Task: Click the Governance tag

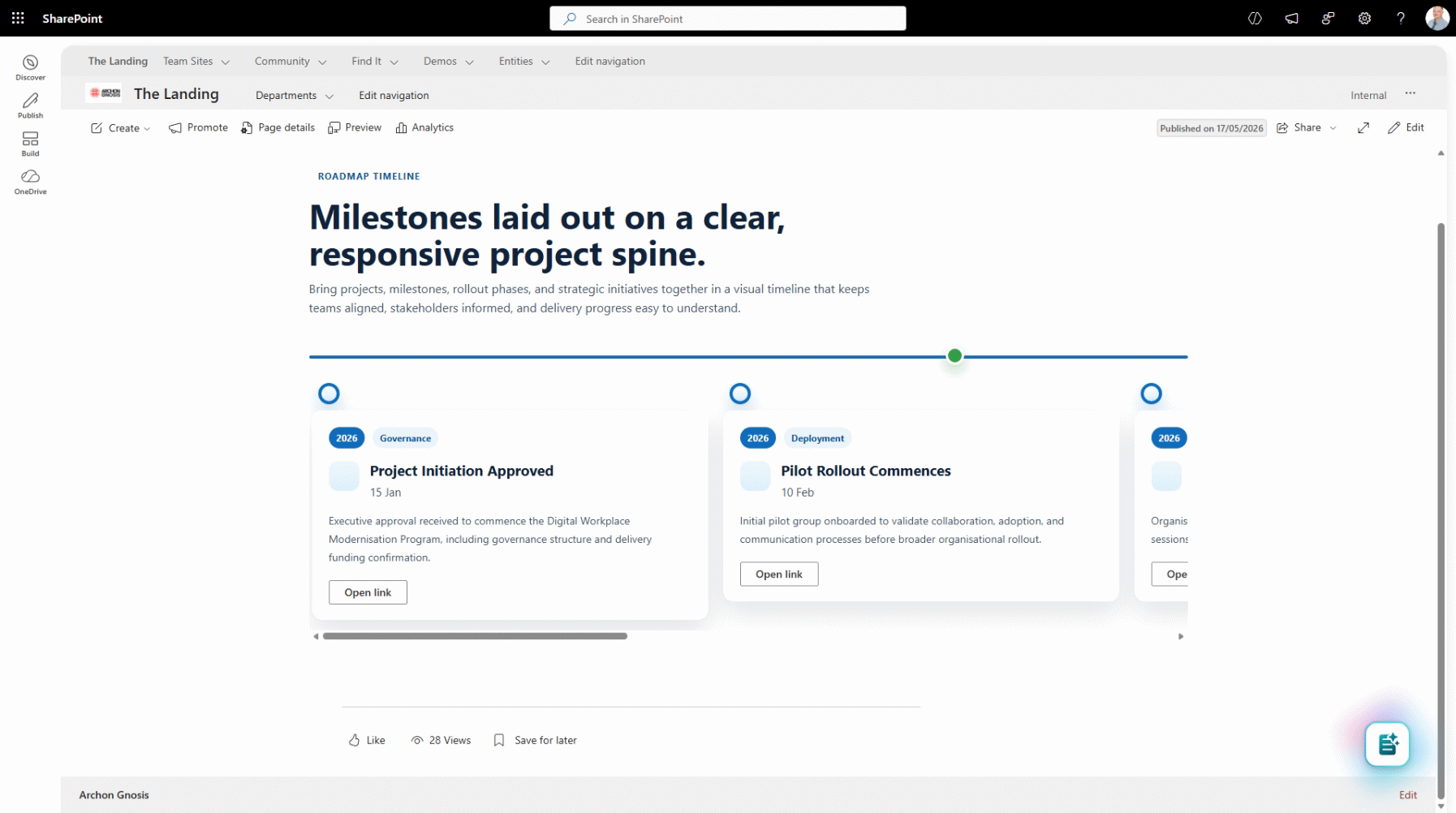Action: pos(405,438)
